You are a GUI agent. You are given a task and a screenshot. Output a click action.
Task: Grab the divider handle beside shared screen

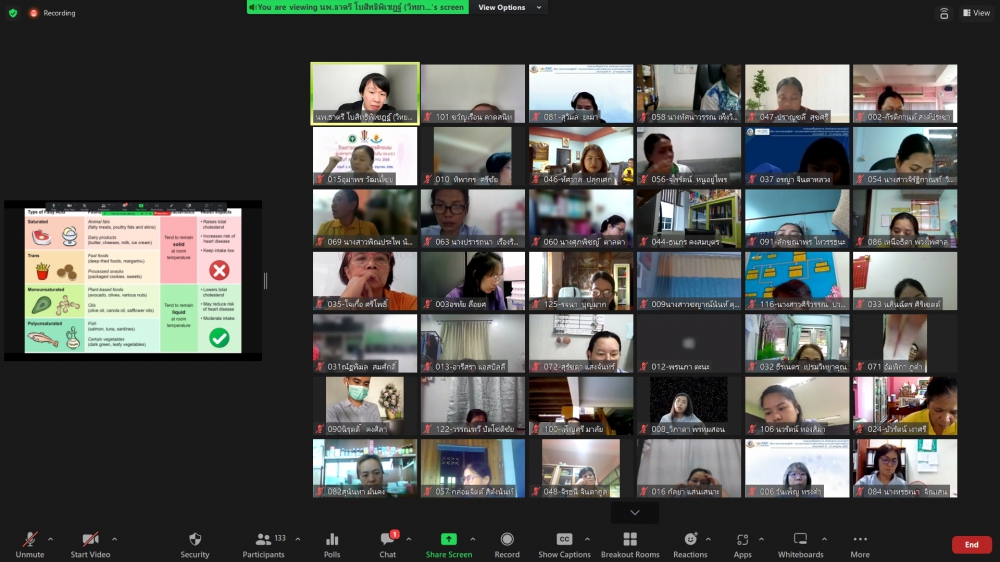pos(265,281)
